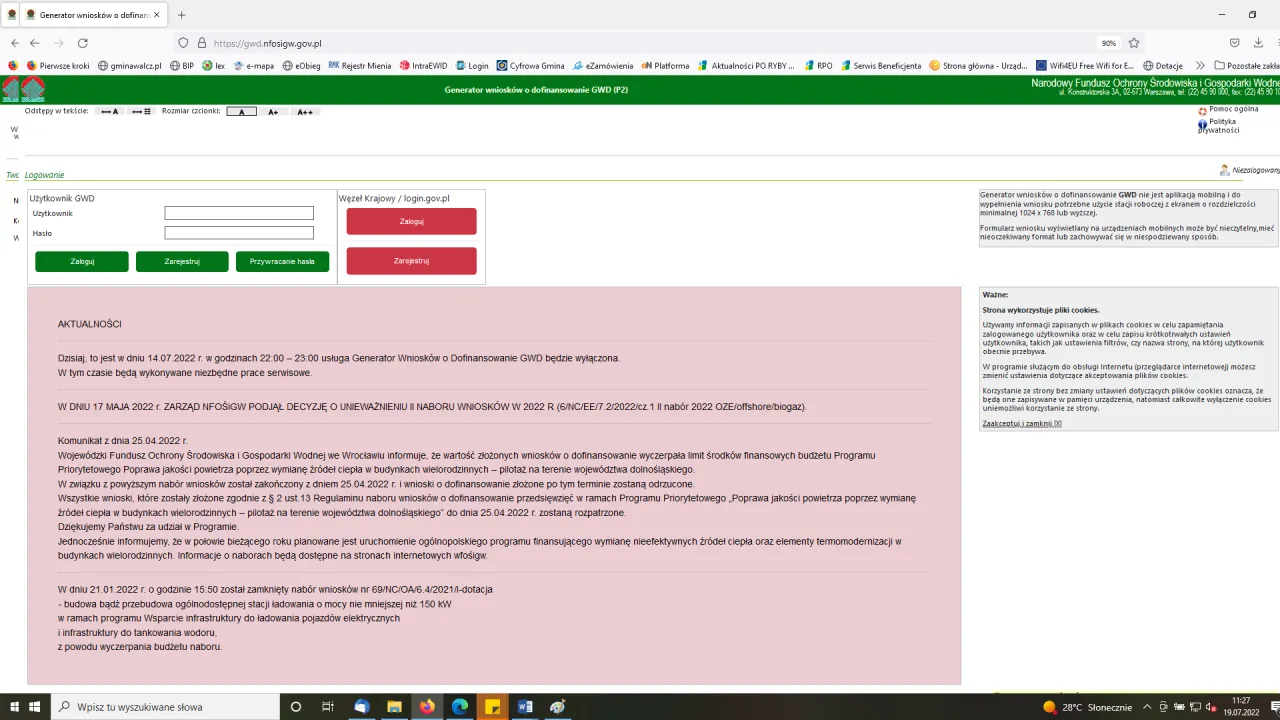Click the letter spacing icon next to Odstępy w tekście
1280x720 pixels.
coord(109,111)
